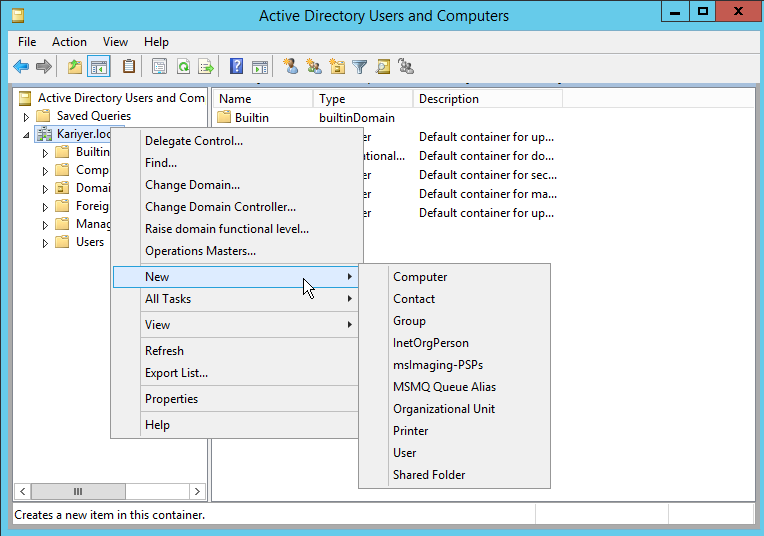This screenshot has width=764, height=536.
Task: Create a new Organizational Unit
Action: pyautogui.click(x=455, y=409)
